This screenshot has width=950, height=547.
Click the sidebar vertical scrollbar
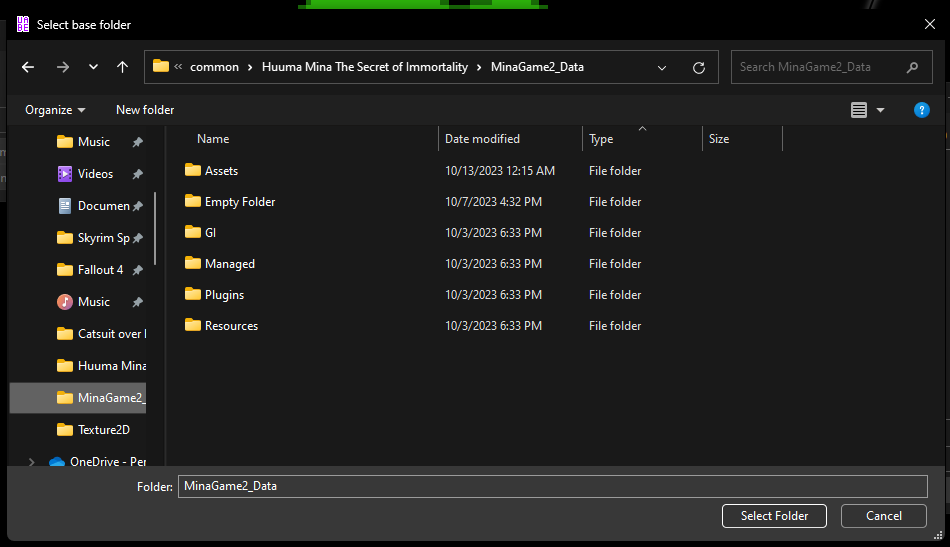(155, 230)
